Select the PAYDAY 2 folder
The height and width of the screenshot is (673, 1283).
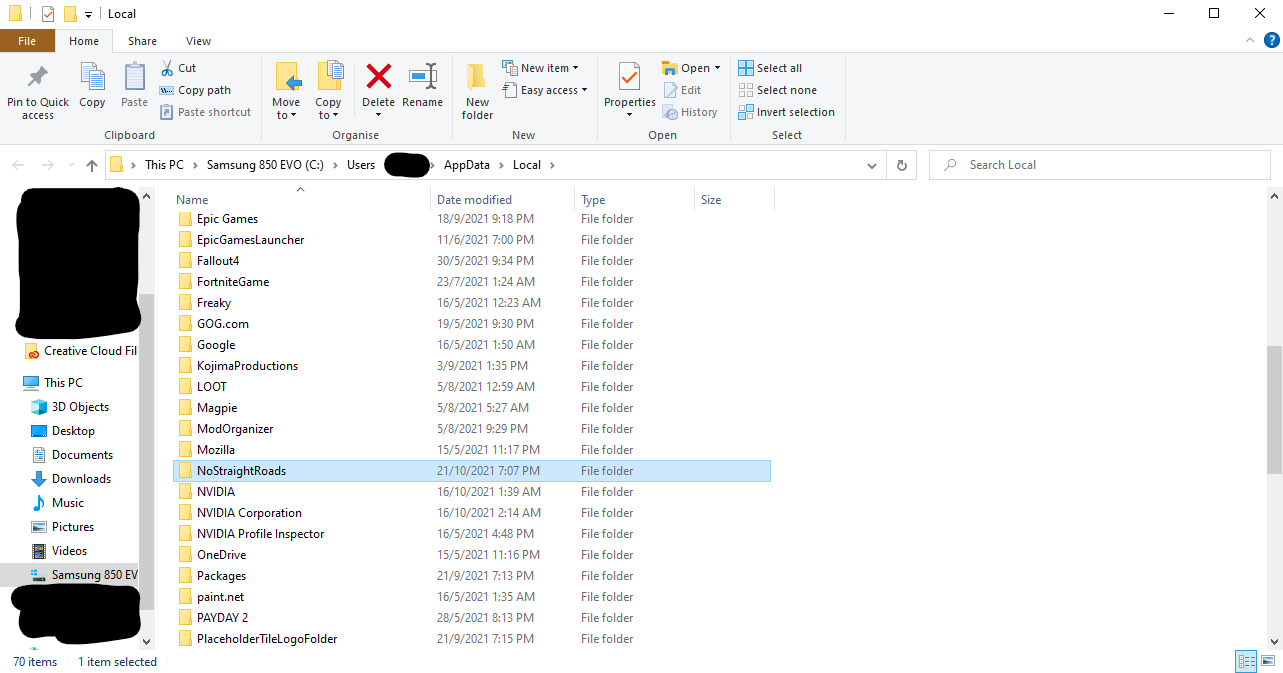[x=472, y=618]
